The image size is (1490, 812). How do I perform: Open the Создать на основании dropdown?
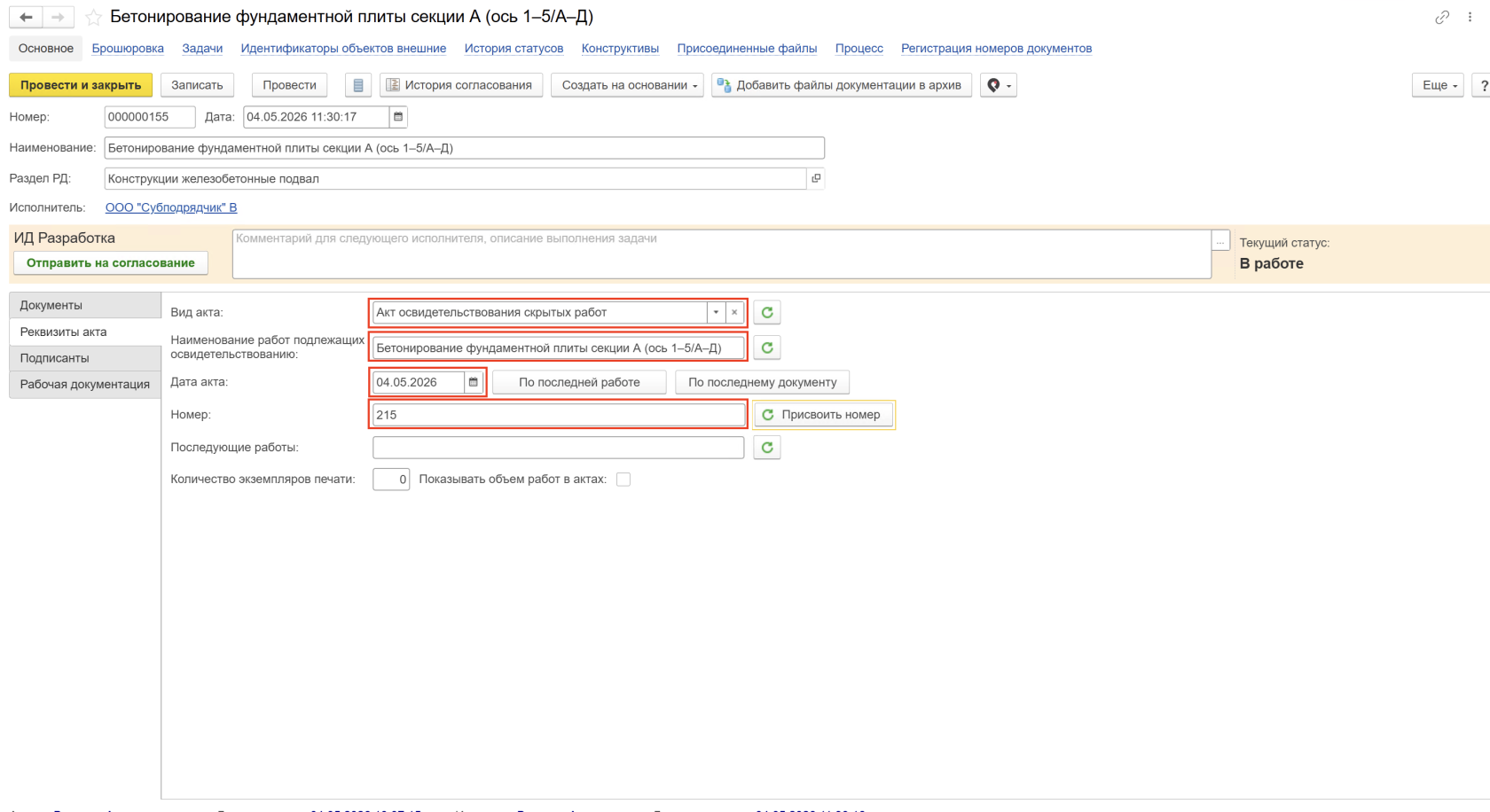(x=628, y=85)
